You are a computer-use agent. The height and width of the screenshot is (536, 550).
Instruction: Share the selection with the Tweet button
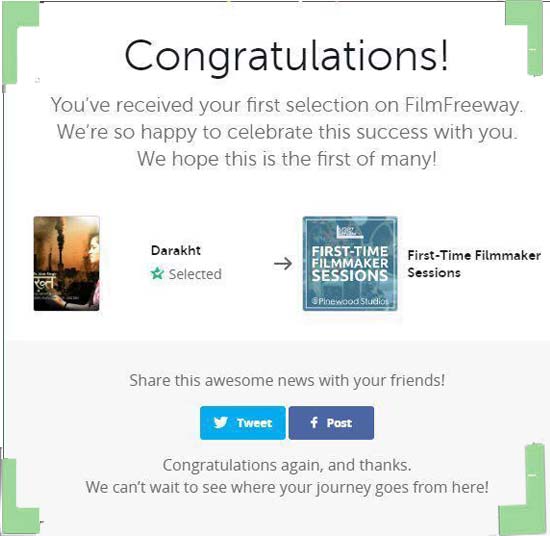pos(243,423)
